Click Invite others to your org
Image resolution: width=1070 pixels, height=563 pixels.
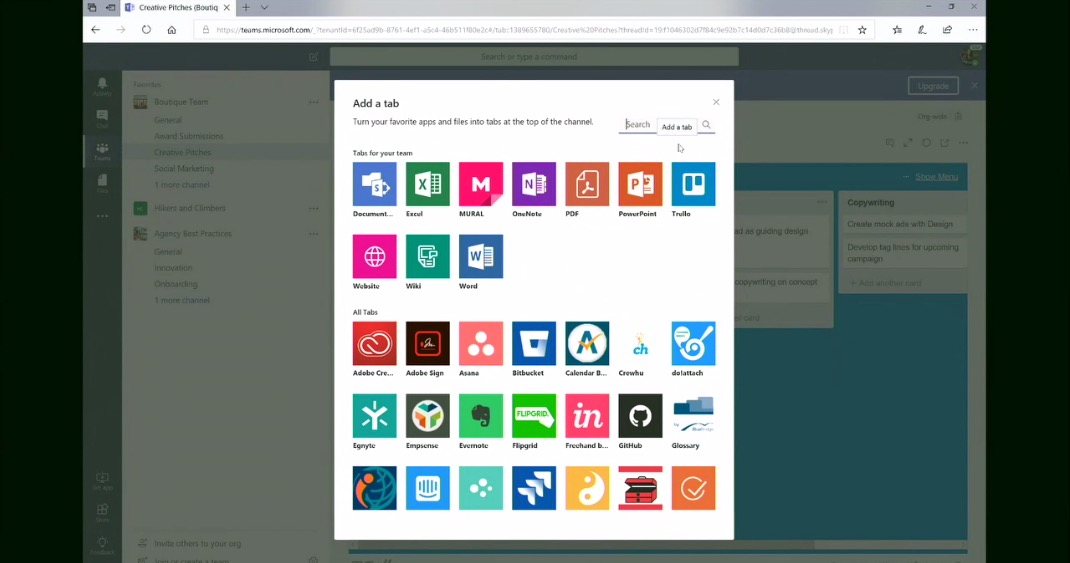coord(197,544)
